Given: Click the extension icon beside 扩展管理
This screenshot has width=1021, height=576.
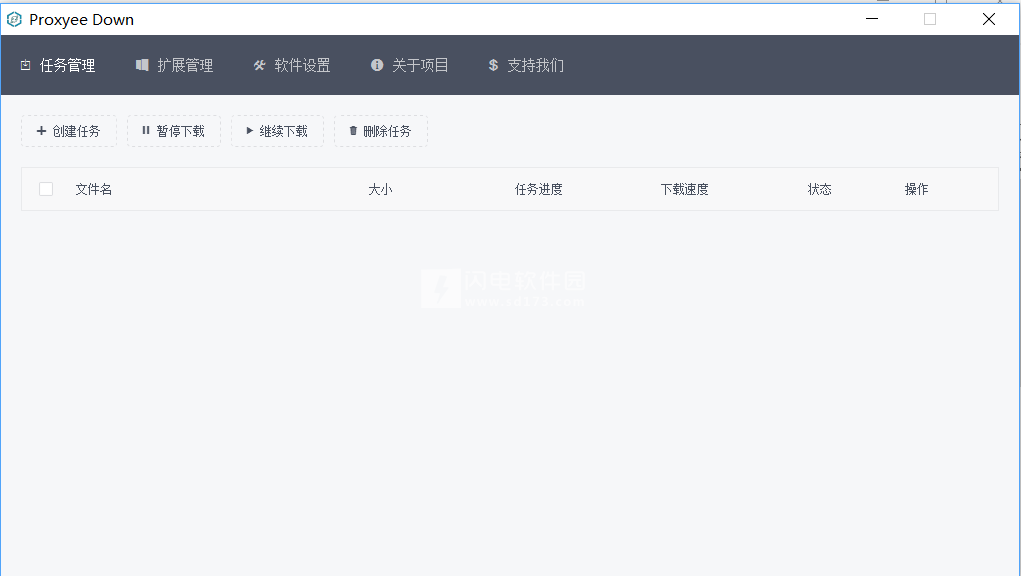Looking at the screenshot, I should 142,65.
